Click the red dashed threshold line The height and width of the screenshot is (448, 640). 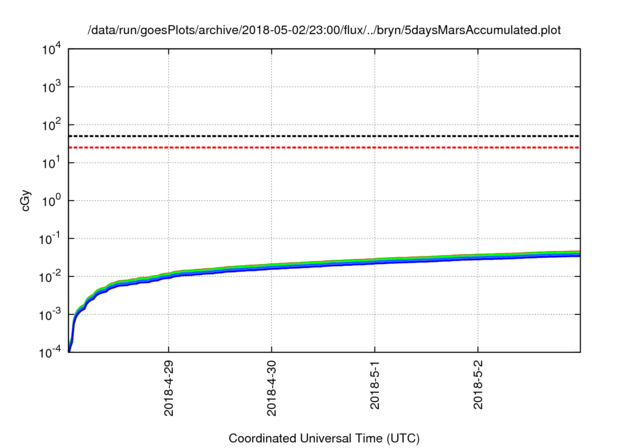[324, 147]
